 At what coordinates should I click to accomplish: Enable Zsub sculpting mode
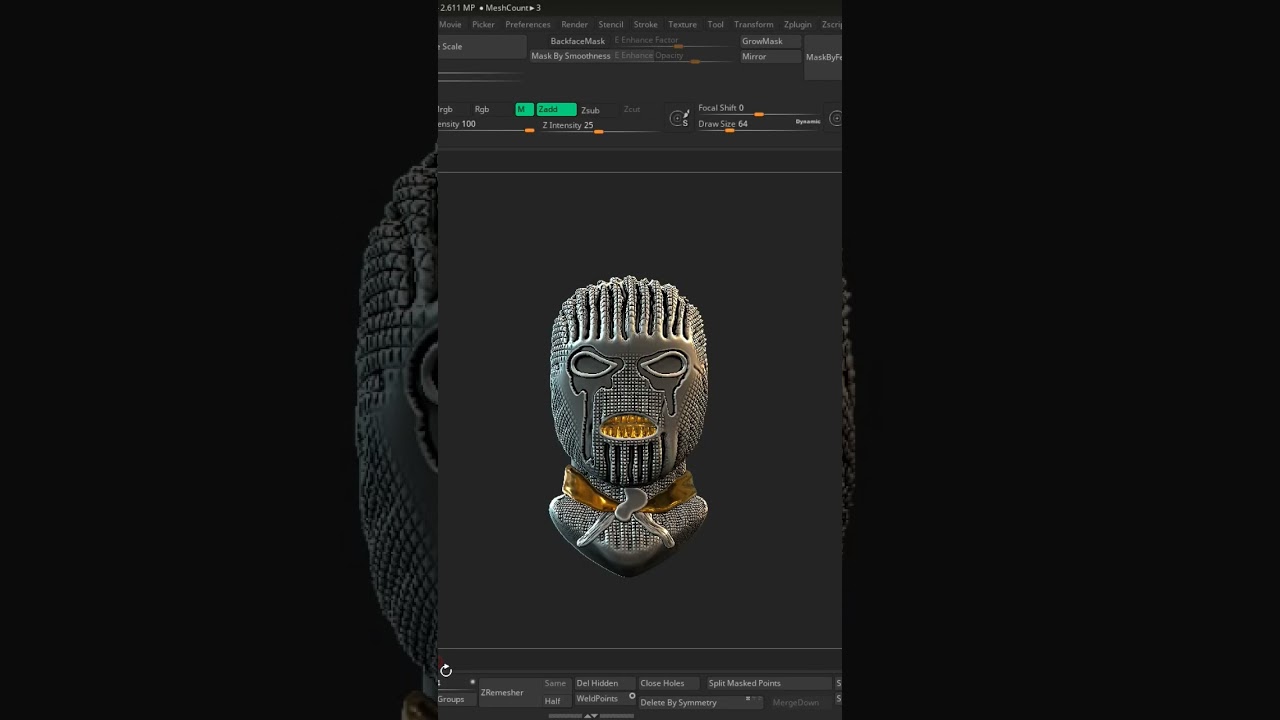click(590, 110)
